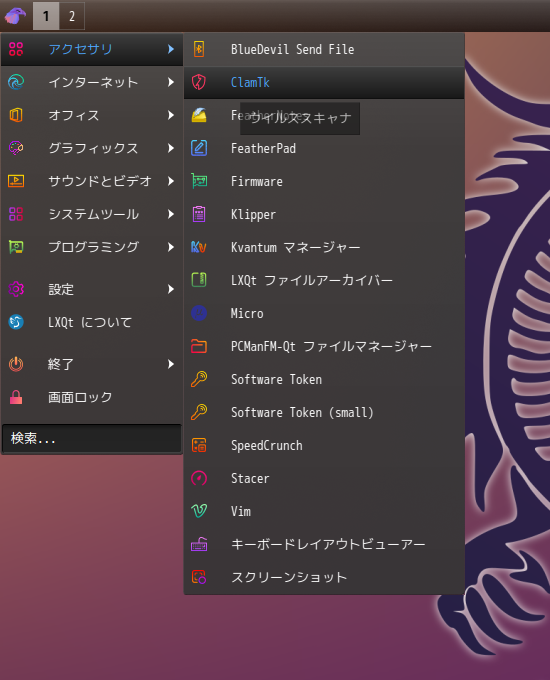The image size is (550, 680).
Task: Expand the システムツール submenu arrow
Action: pos(171,214)
